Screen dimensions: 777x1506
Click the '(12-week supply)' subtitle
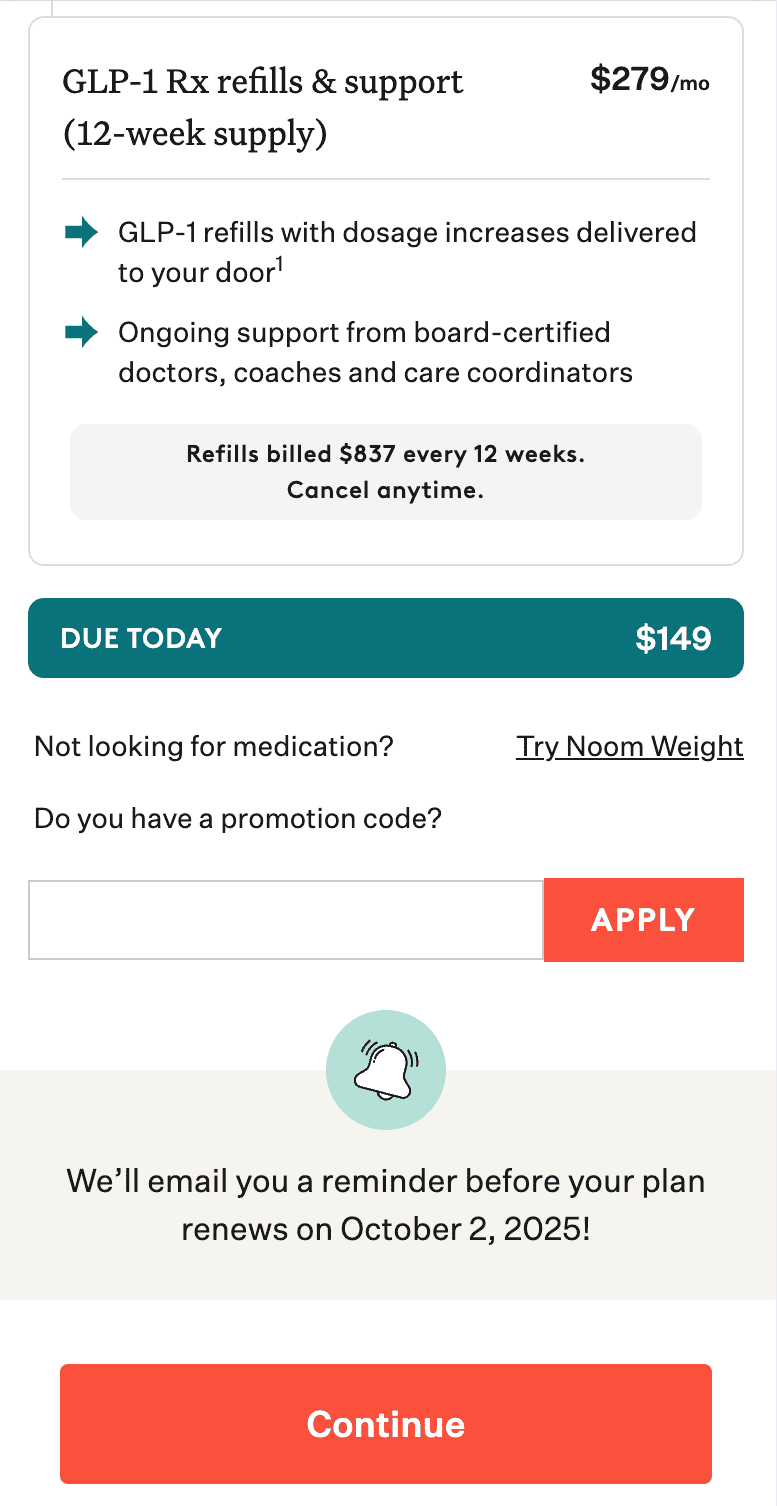pos(195,133)
